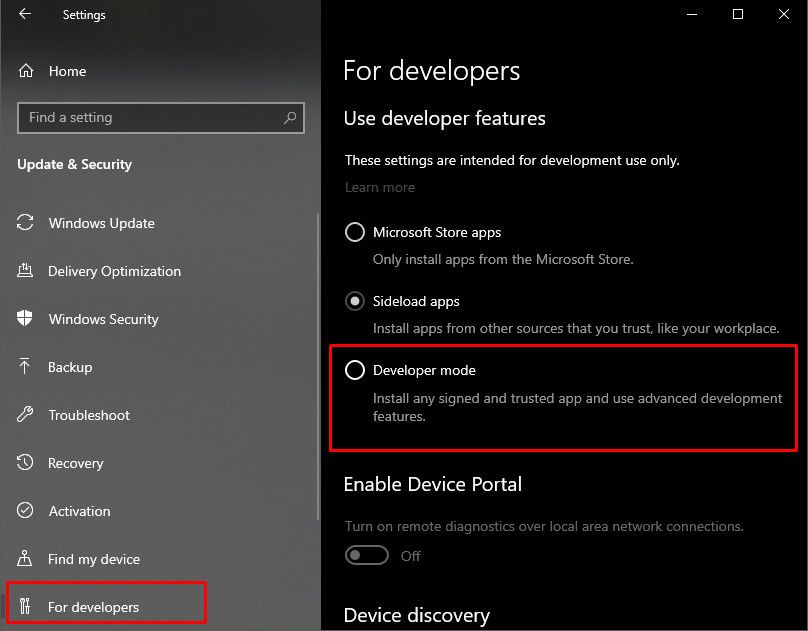Click the Troubleshoot wrench icon
The image size is (808, 631).
(x=26, y=415)
